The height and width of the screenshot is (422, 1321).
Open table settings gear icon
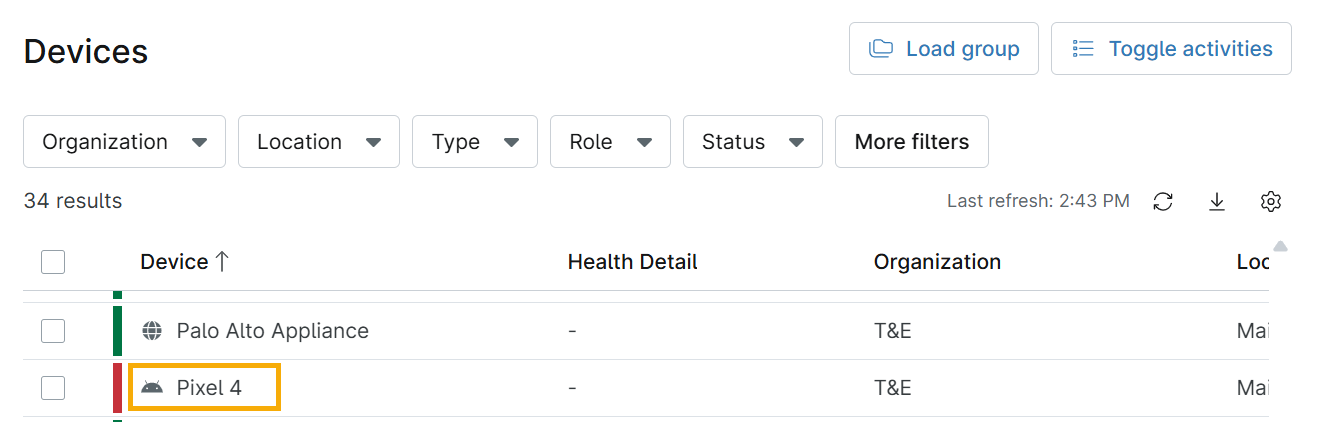coord(1271,202)
